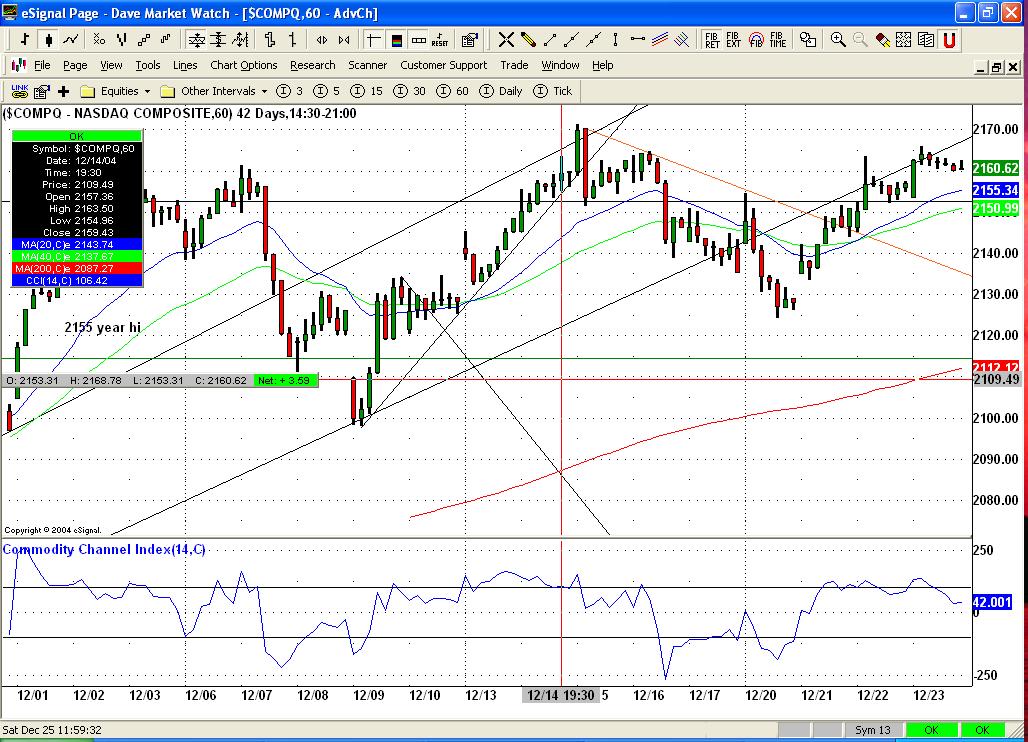Image resolution: width=1028 pixels, height=742 pixels.
Task: Click the Commodity Channel Index(14,C) title
Action: (104, 549)
